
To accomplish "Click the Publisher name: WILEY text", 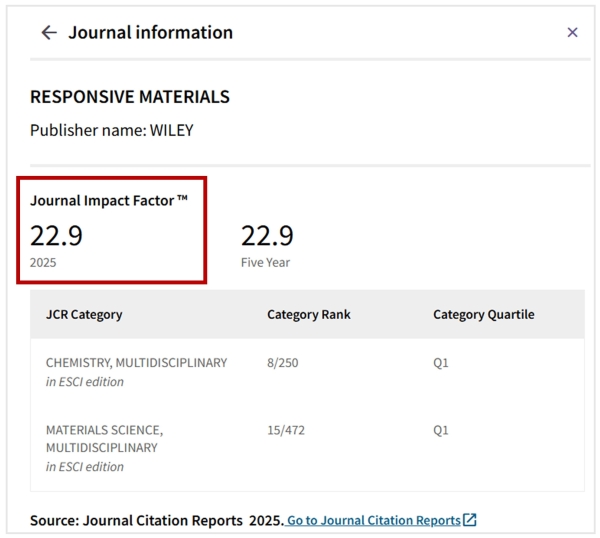I will coord(112,130).
